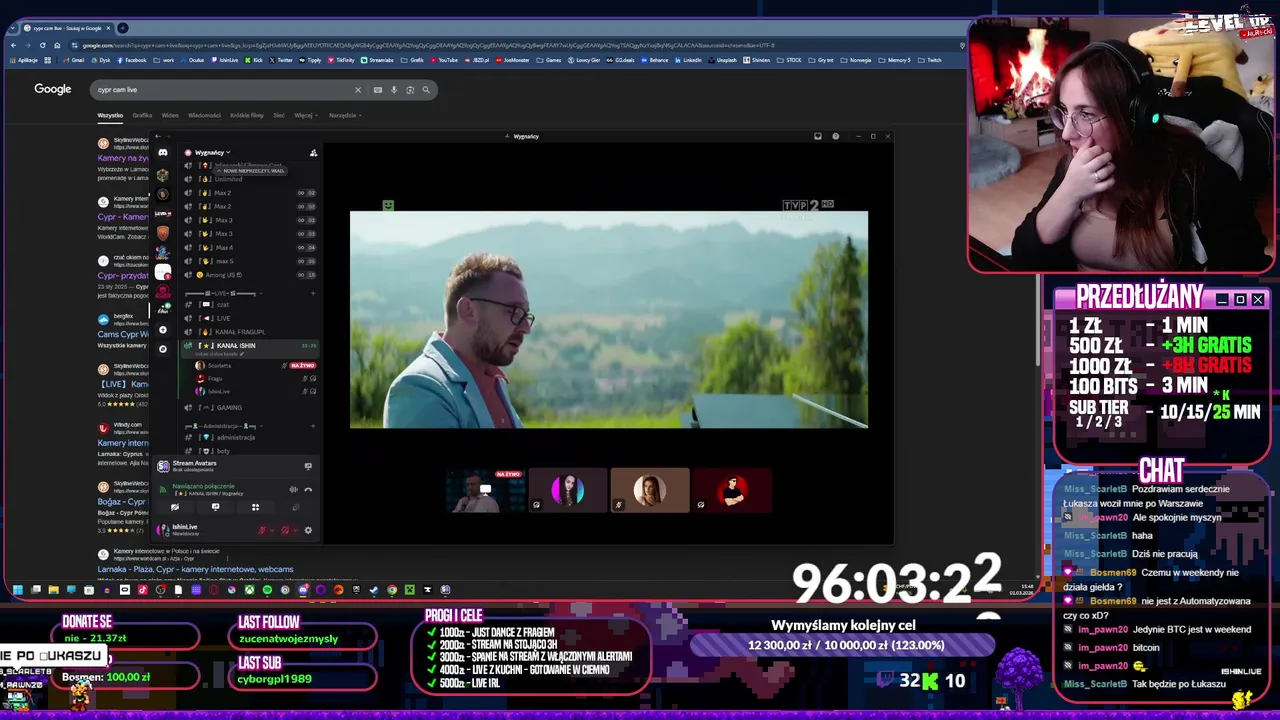The image size is (1280, 720).
Task: Go to Chrome home page icon
Action: (57, 45)
